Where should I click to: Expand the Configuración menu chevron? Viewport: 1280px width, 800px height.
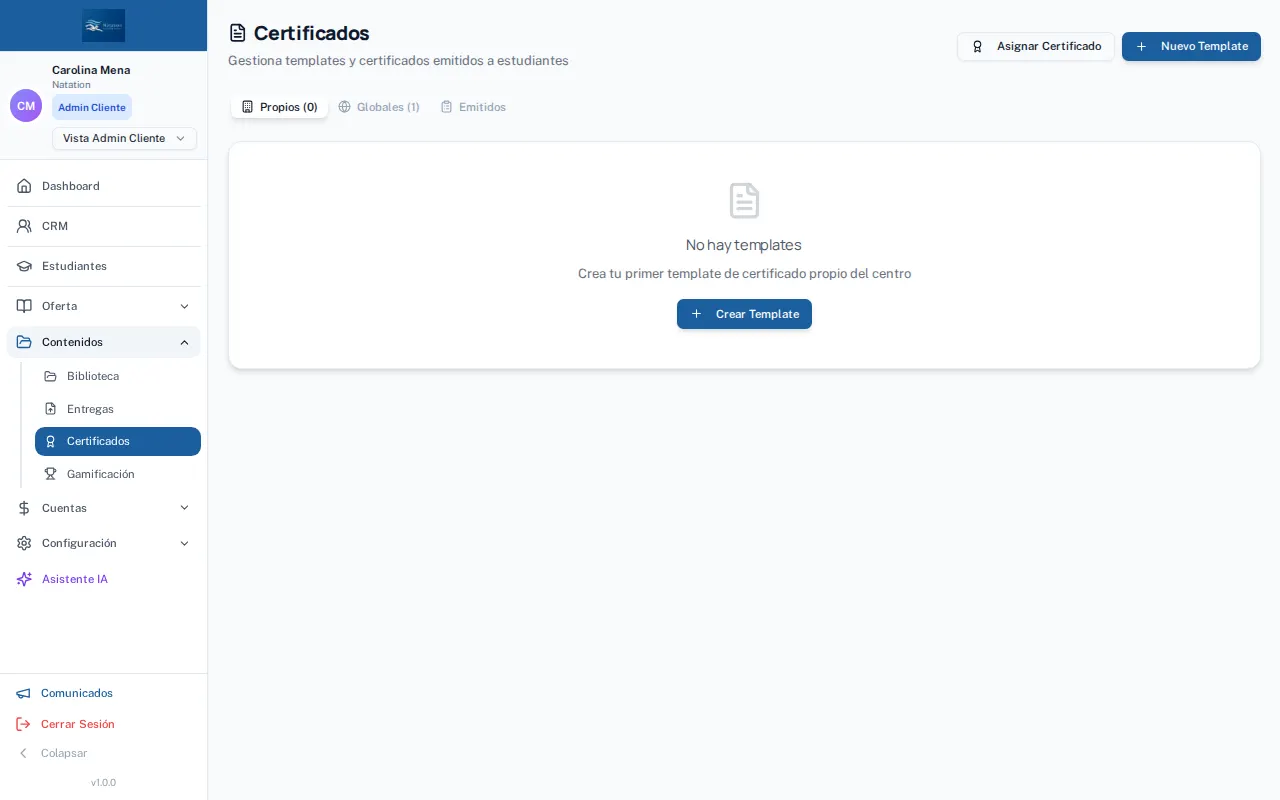pos(184,543)
